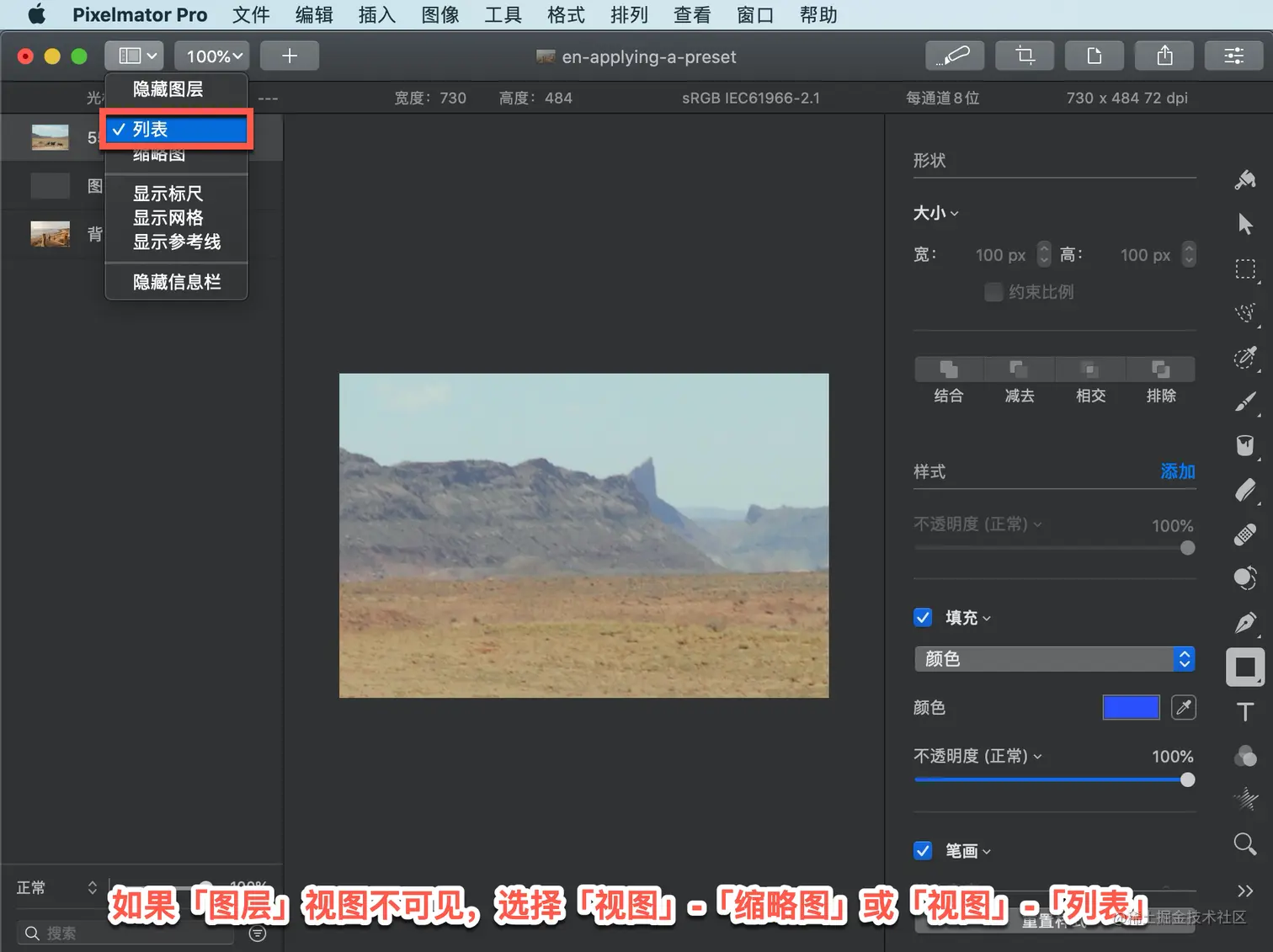Toggle the 填充 fill checkbox

(923, 618)
